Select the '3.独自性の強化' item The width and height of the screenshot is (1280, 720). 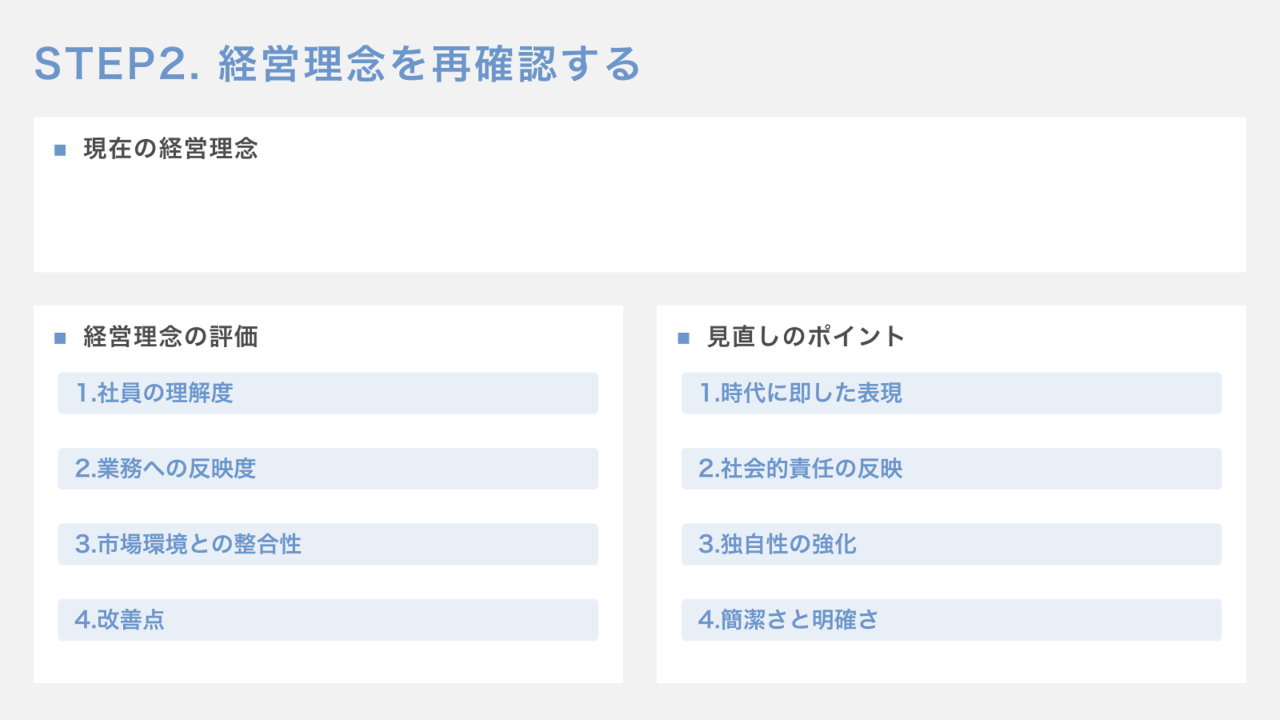[951, 544]
